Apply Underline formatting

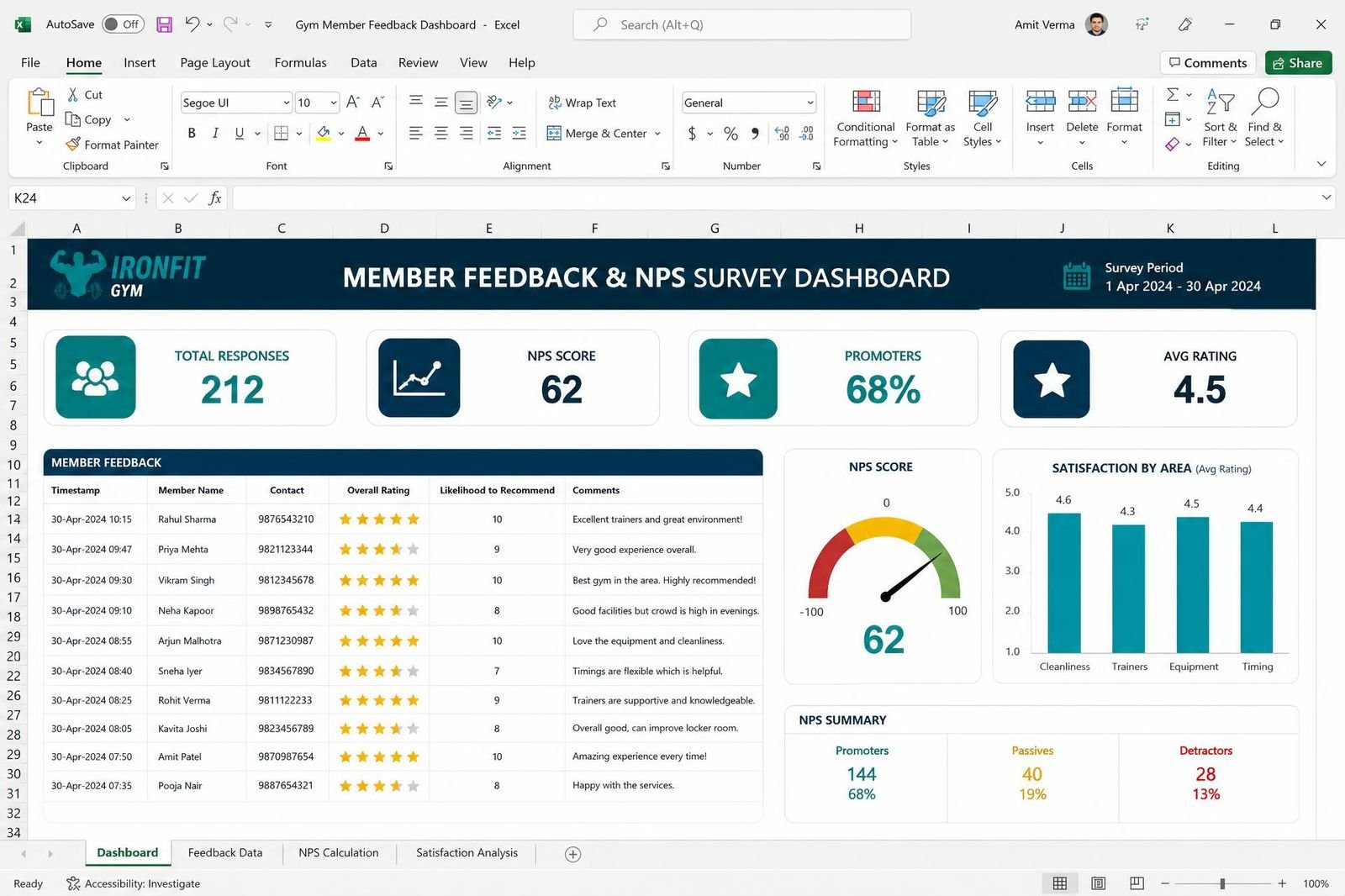(240, 133)
